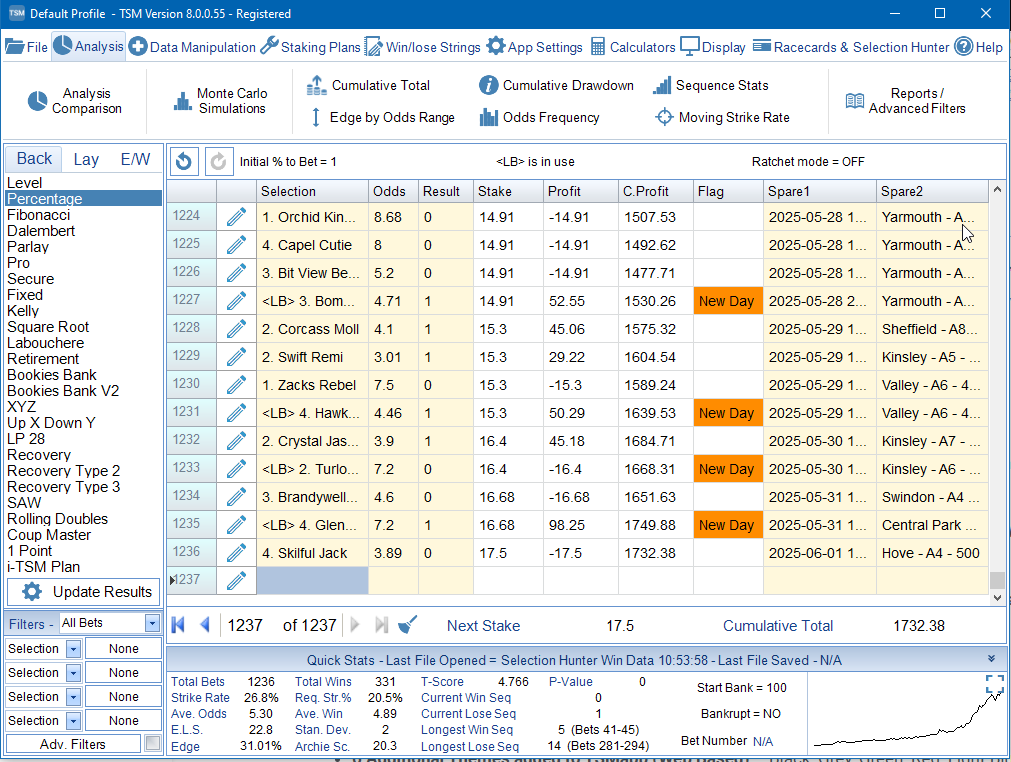Select the i-TSM Plan
The image size is (1011, 762).
44,567
